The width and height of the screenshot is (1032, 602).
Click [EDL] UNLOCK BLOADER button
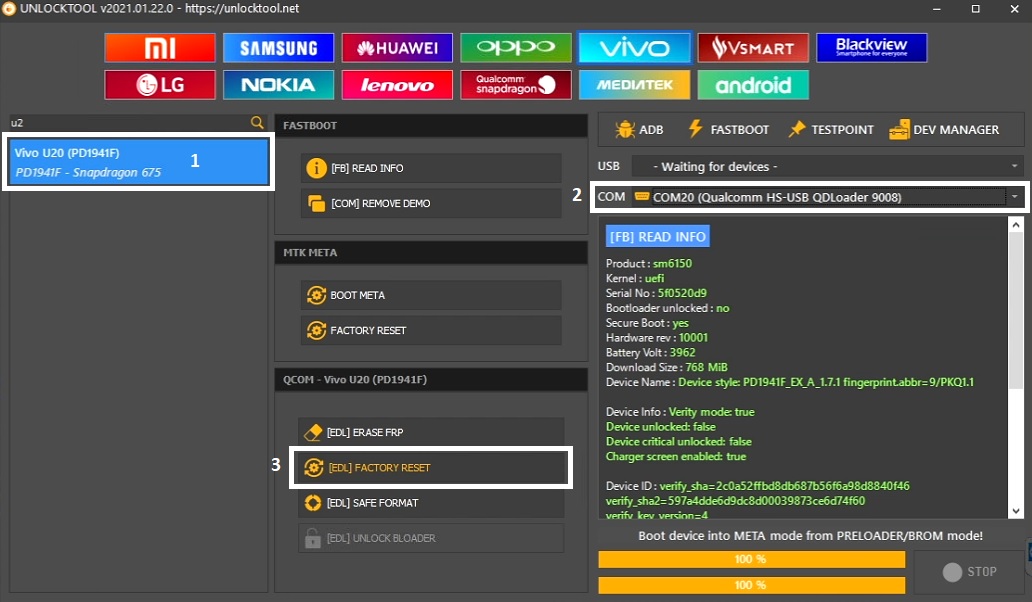click(x=431, y=538)
